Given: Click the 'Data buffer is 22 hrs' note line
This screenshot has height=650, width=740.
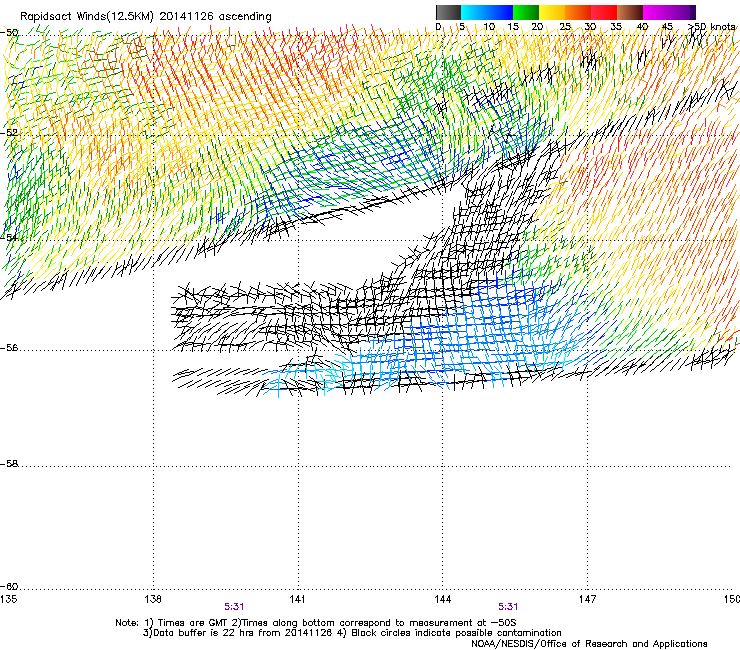Looking at the screenshot, I should (x=352, y=633).
